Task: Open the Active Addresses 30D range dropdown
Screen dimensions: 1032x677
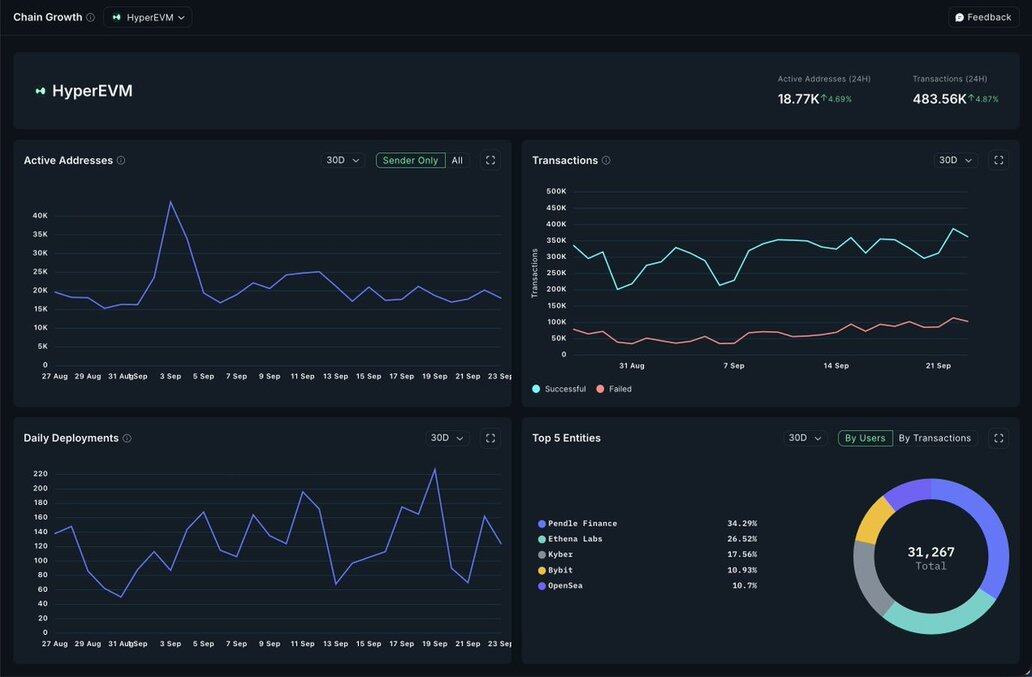Action: [x=343, y=161]
